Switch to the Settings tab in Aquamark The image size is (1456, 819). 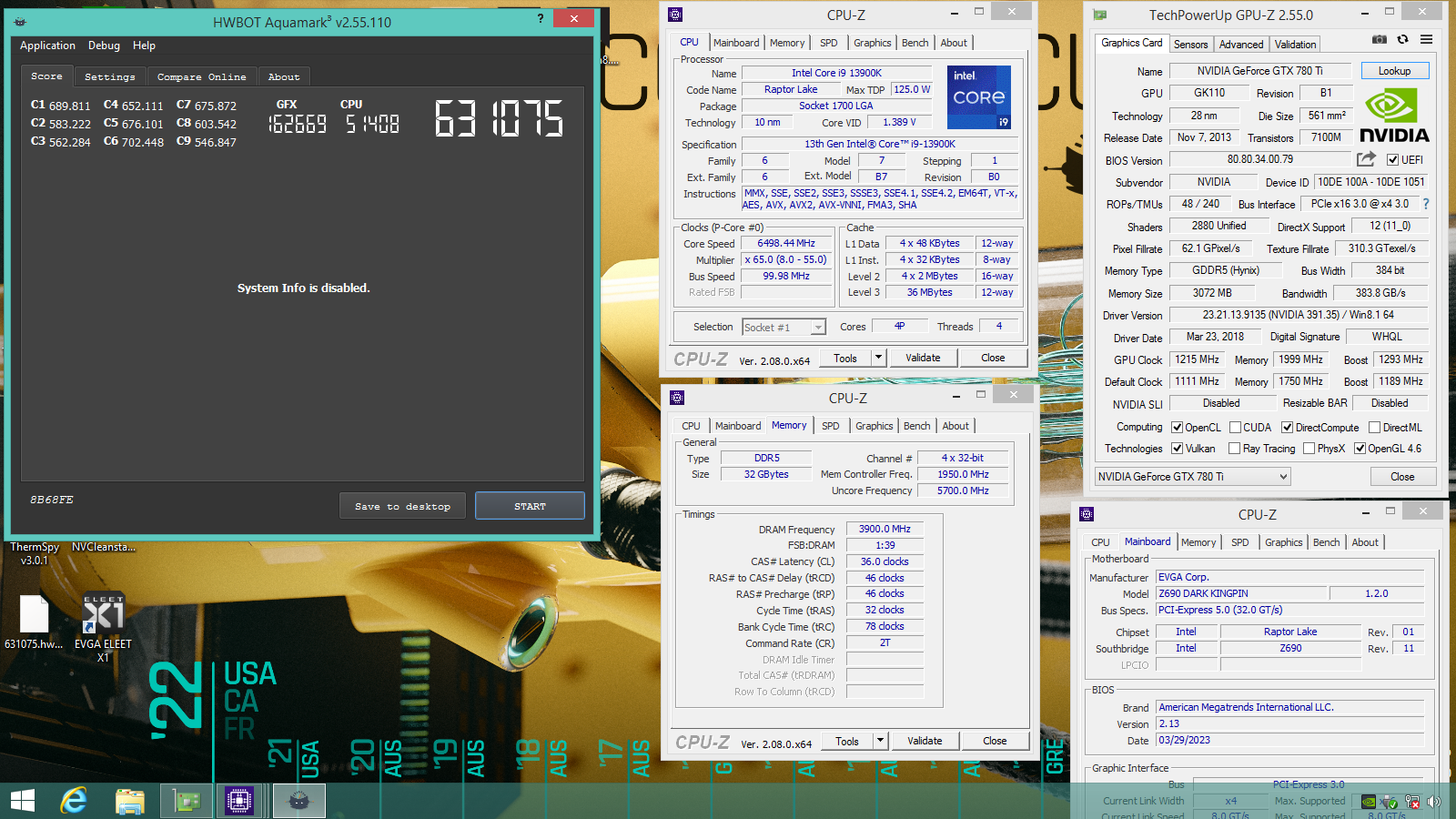pos(109,77)
